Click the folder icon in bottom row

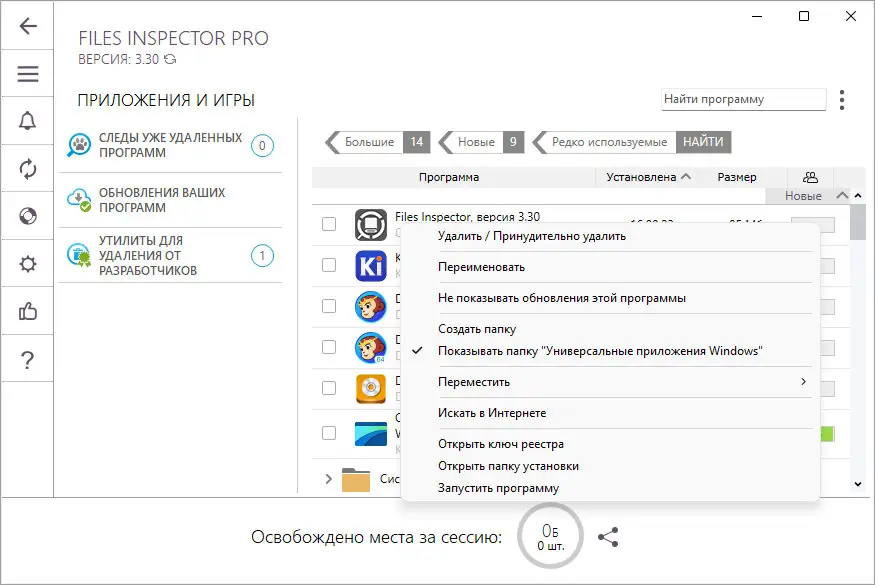[356, 479]
